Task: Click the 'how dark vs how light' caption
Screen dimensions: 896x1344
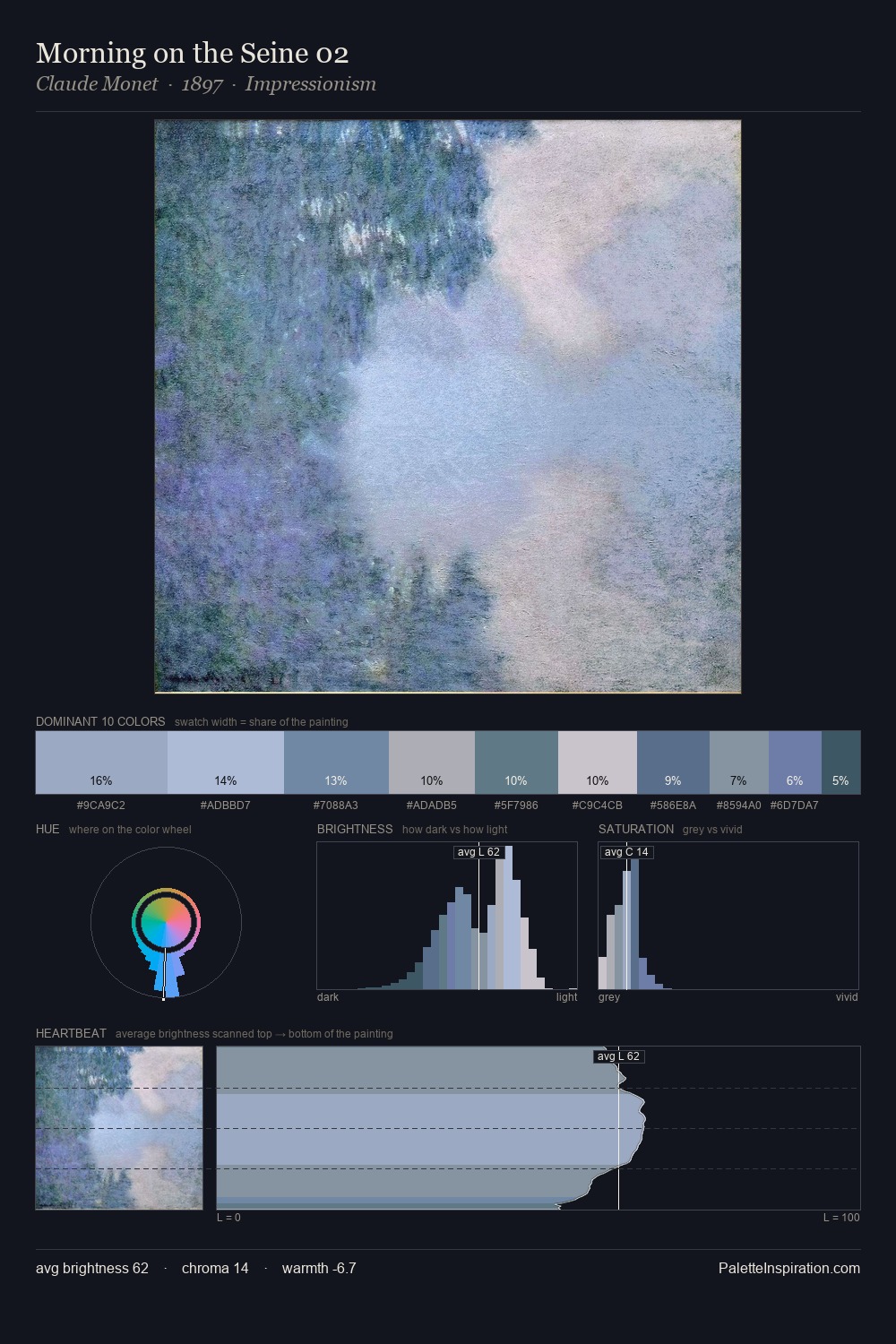Action: pyautogui.click(x=455, y=830)
